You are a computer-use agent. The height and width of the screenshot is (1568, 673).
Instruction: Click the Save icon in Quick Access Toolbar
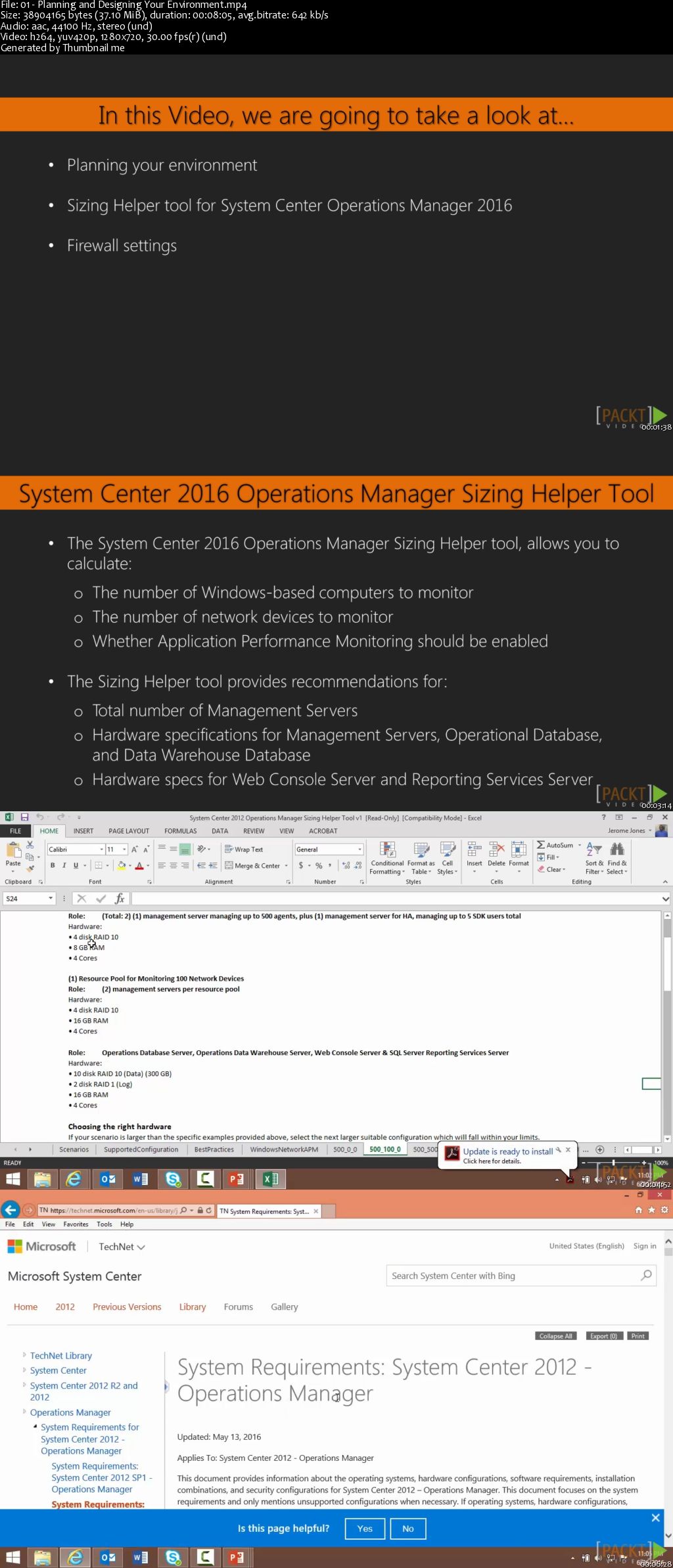click(24, 817)
